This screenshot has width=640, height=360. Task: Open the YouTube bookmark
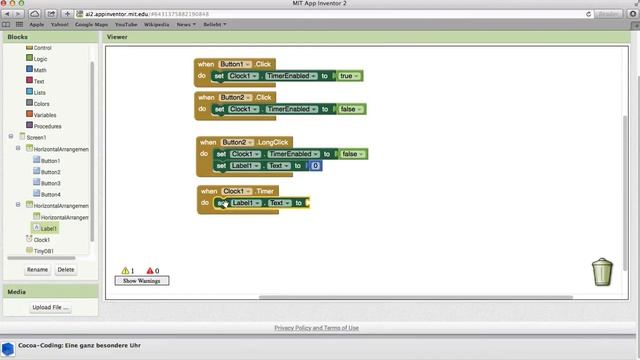click(x=126, y=24)
